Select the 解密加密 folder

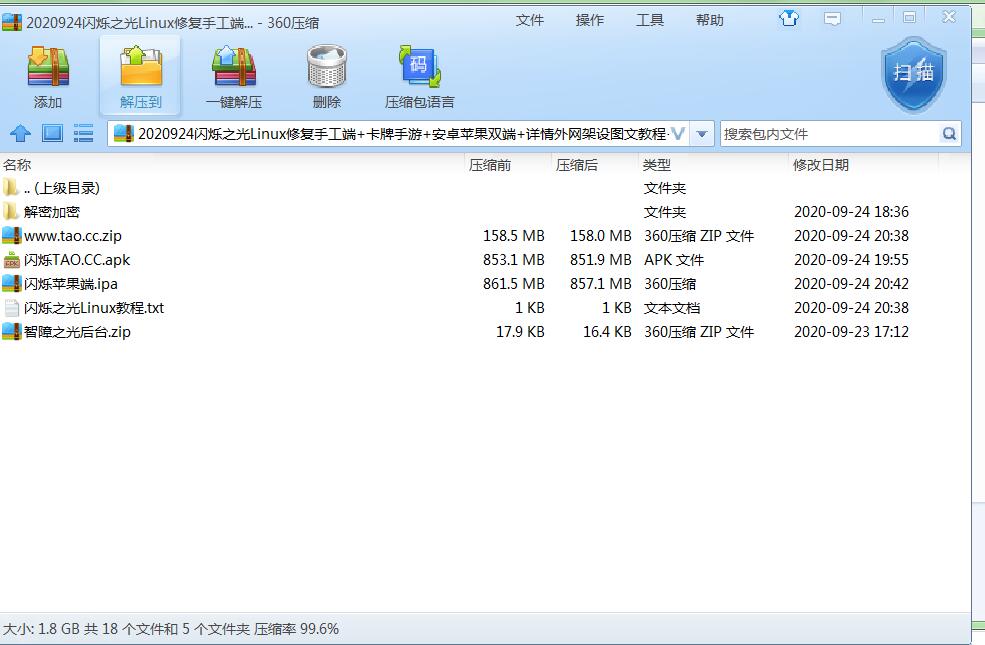52,212
